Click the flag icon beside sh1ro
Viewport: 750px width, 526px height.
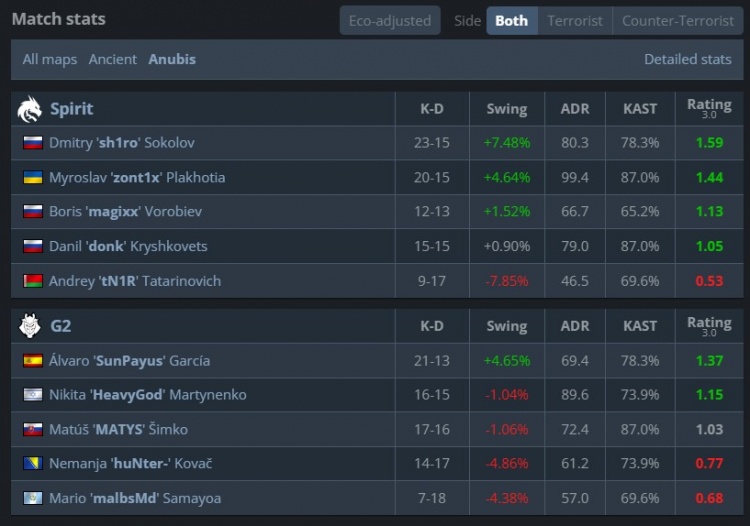32,143
